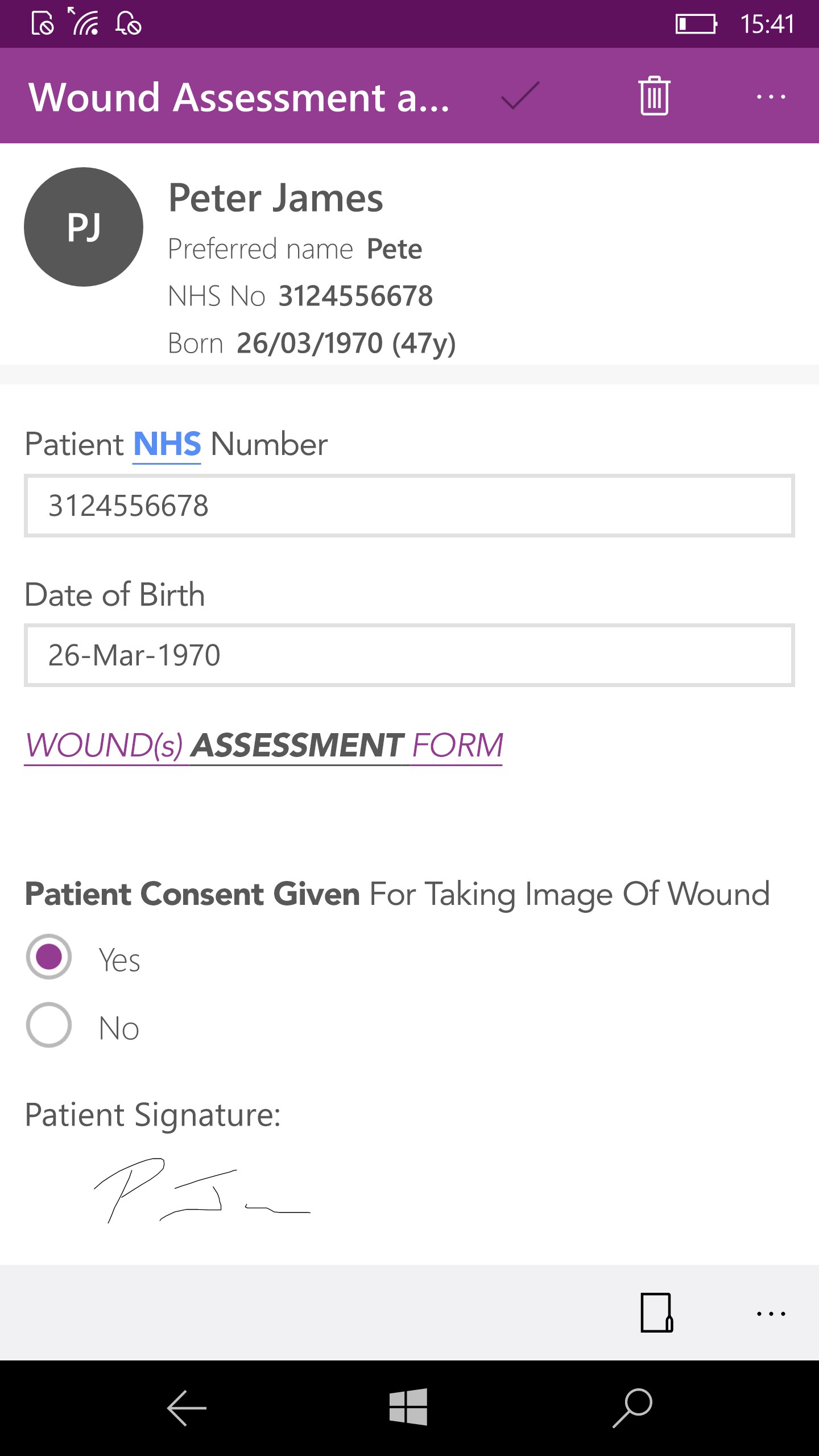This screenshot has height=1456, width=819.
Task: Tap the checkmark save icon
Action: tap(520, 96)
